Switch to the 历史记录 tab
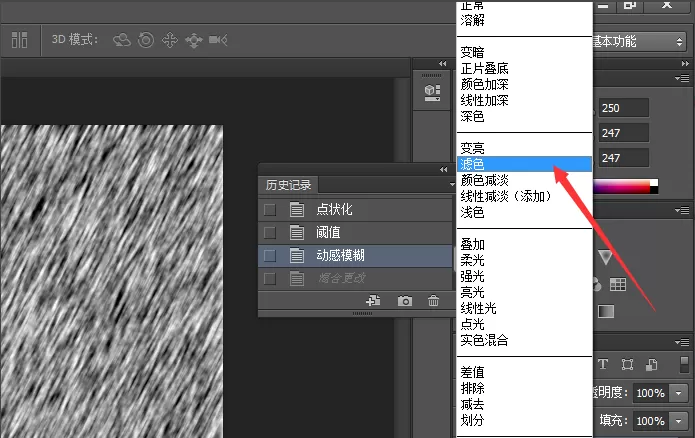This screenshot has width=695, height=438. pos(289,185)
